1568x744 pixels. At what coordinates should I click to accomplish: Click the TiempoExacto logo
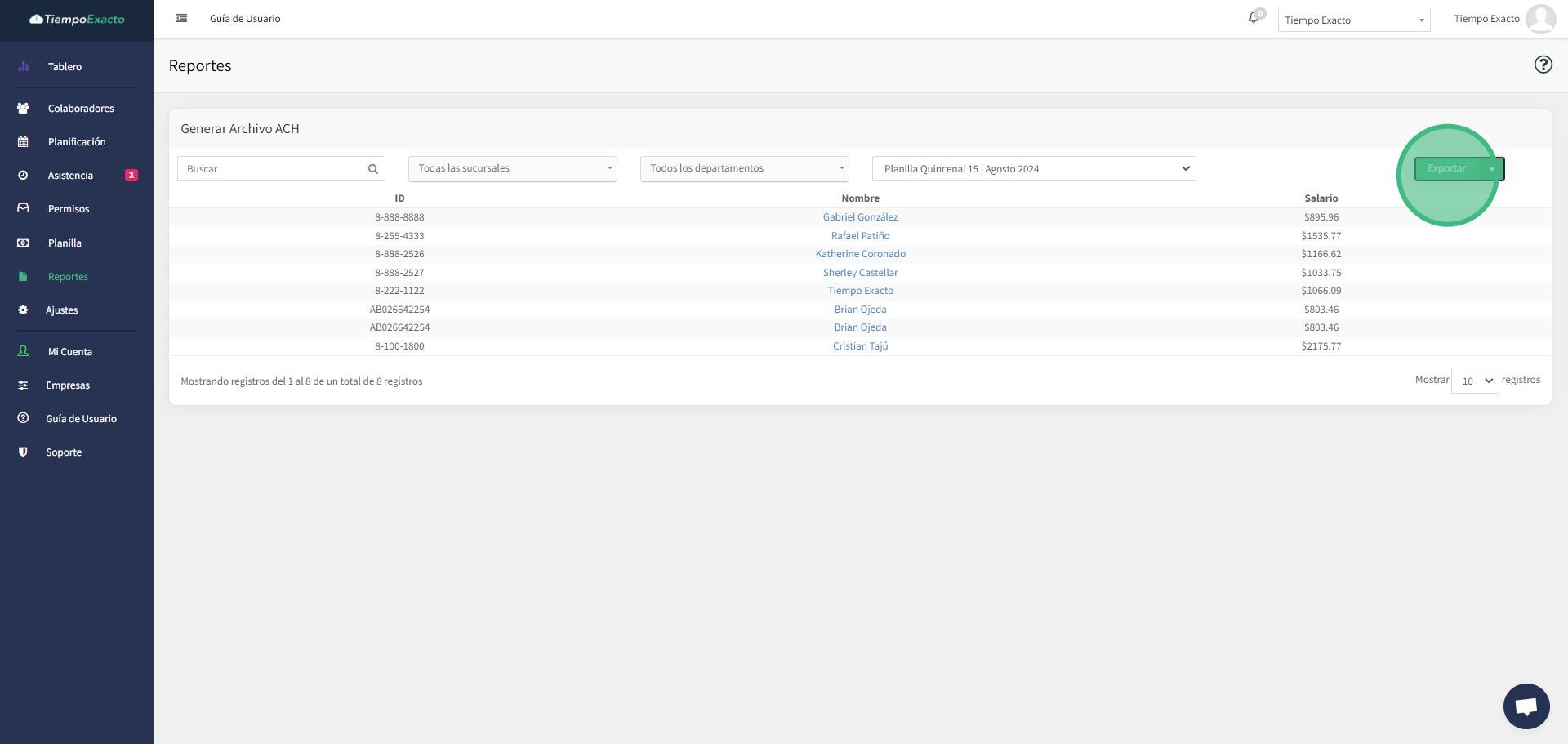(x=77, y=19)
